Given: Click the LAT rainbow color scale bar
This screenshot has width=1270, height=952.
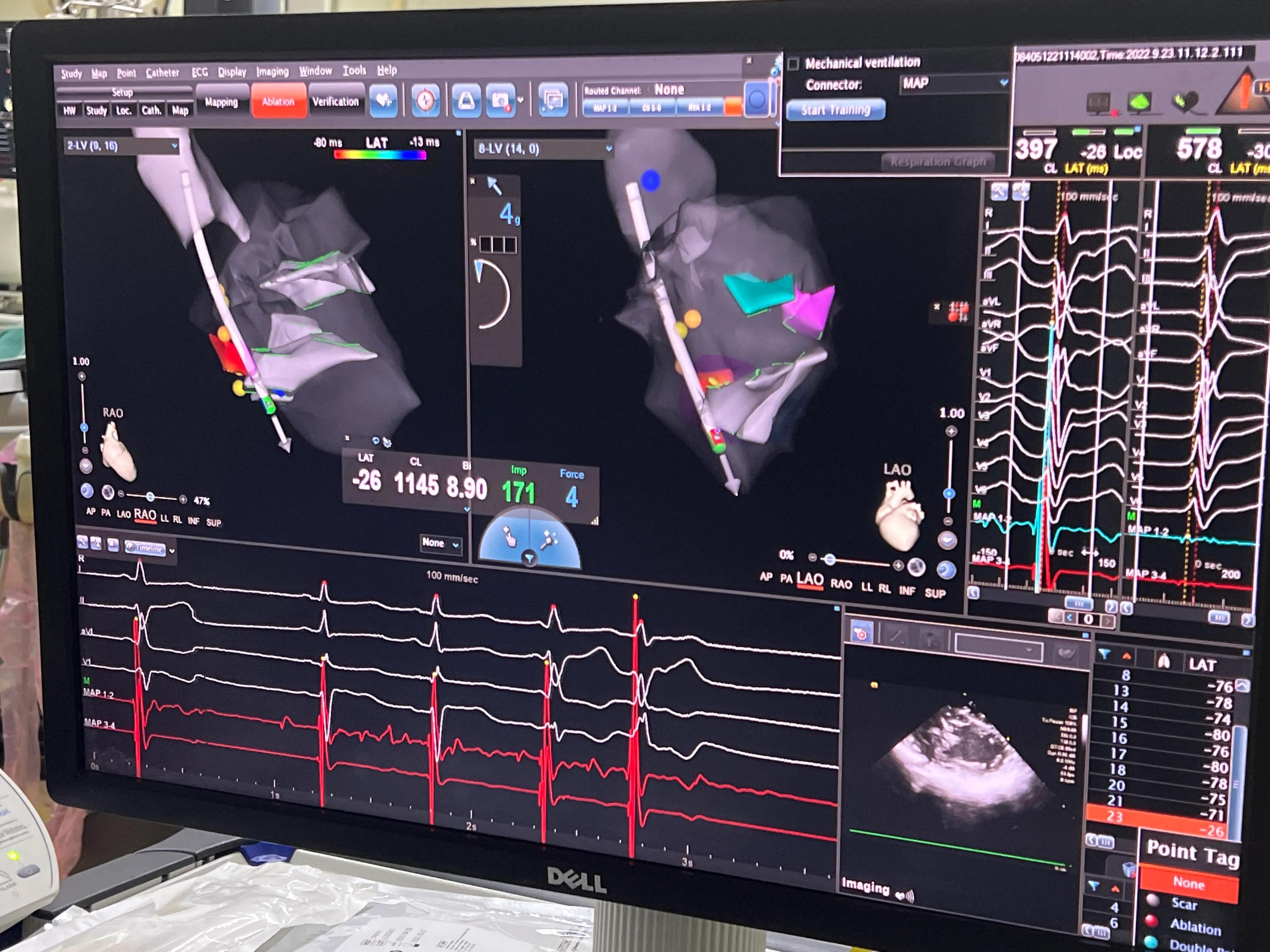Looking at the screenshot, I should [x=380, y=155].
